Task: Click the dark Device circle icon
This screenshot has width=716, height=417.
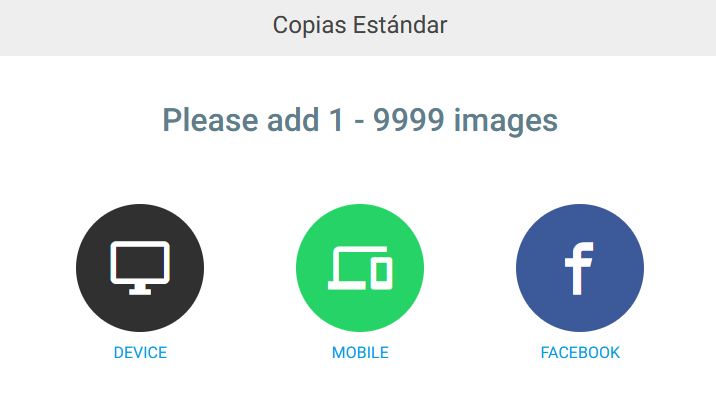Action: tap(140, 268)
